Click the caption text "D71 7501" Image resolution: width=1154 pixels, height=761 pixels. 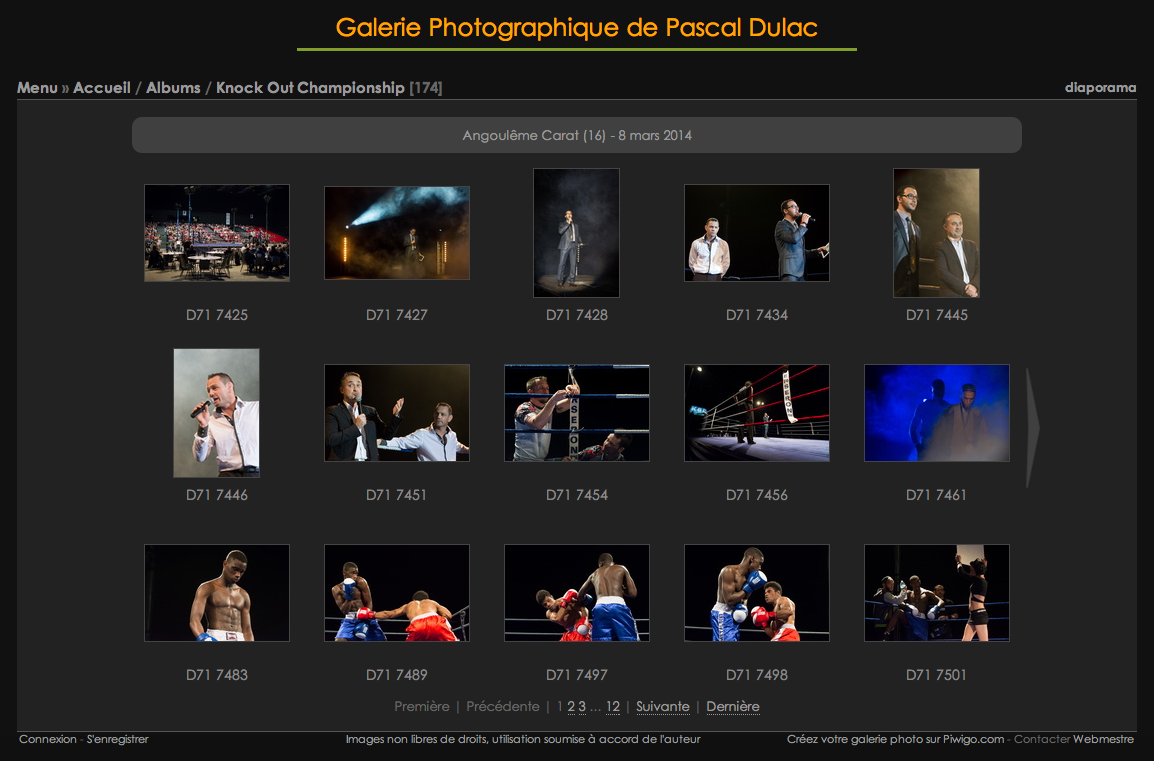(x=936, y=675)
